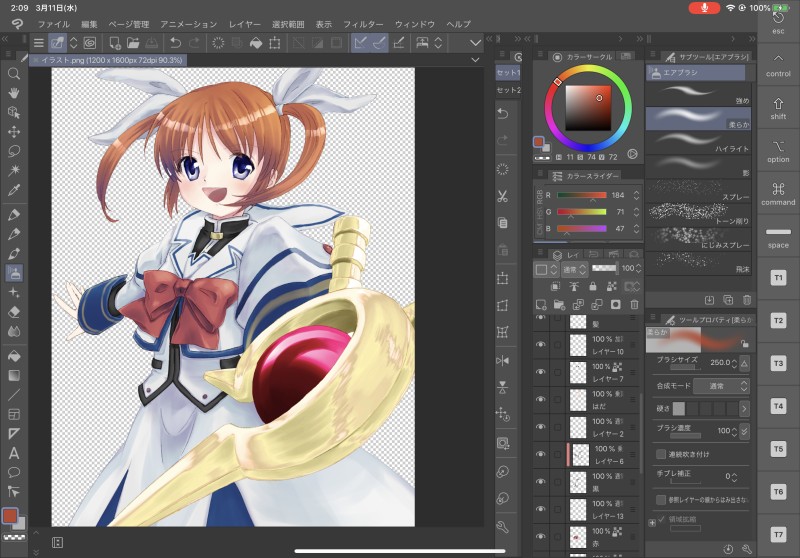Hide layer レイヤー10 with its eye icon

tap(541, 345)
